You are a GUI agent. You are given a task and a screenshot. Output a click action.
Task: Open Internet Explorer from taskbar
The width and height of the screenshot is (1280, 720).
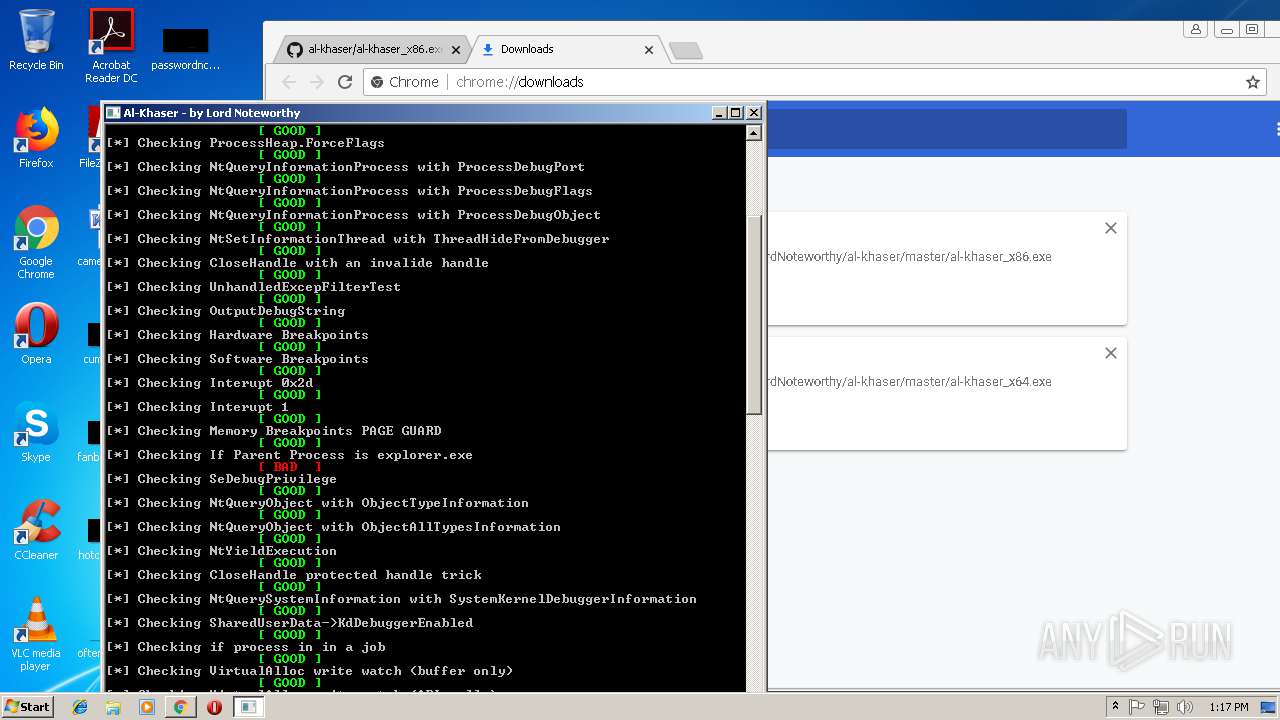coord(80,707)
